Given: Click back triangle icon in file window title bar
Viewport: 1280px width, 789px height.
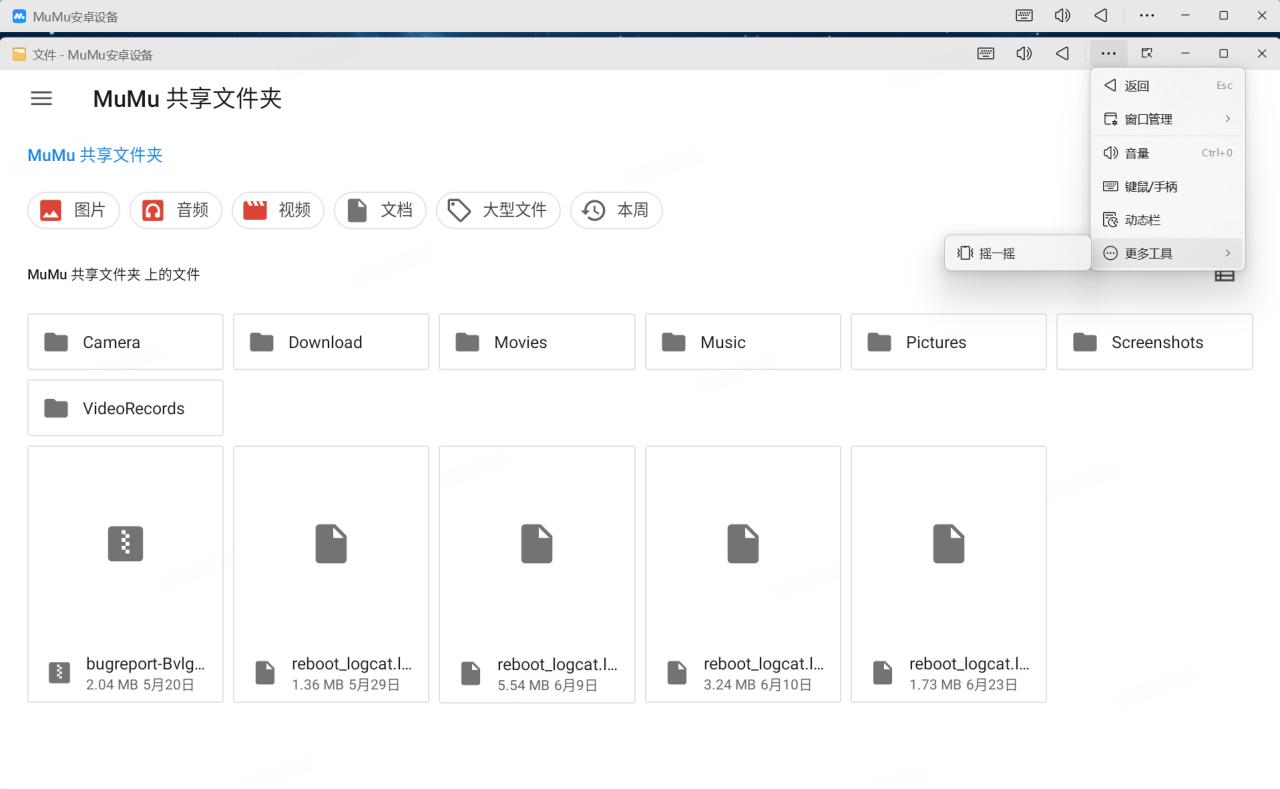Looking at the screenshot, I should [1062, 54].
